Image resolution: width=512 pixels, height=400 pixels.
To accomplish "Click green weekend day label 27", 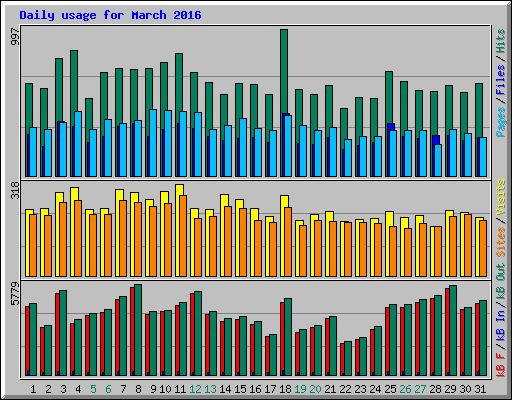I will point(420,389).
